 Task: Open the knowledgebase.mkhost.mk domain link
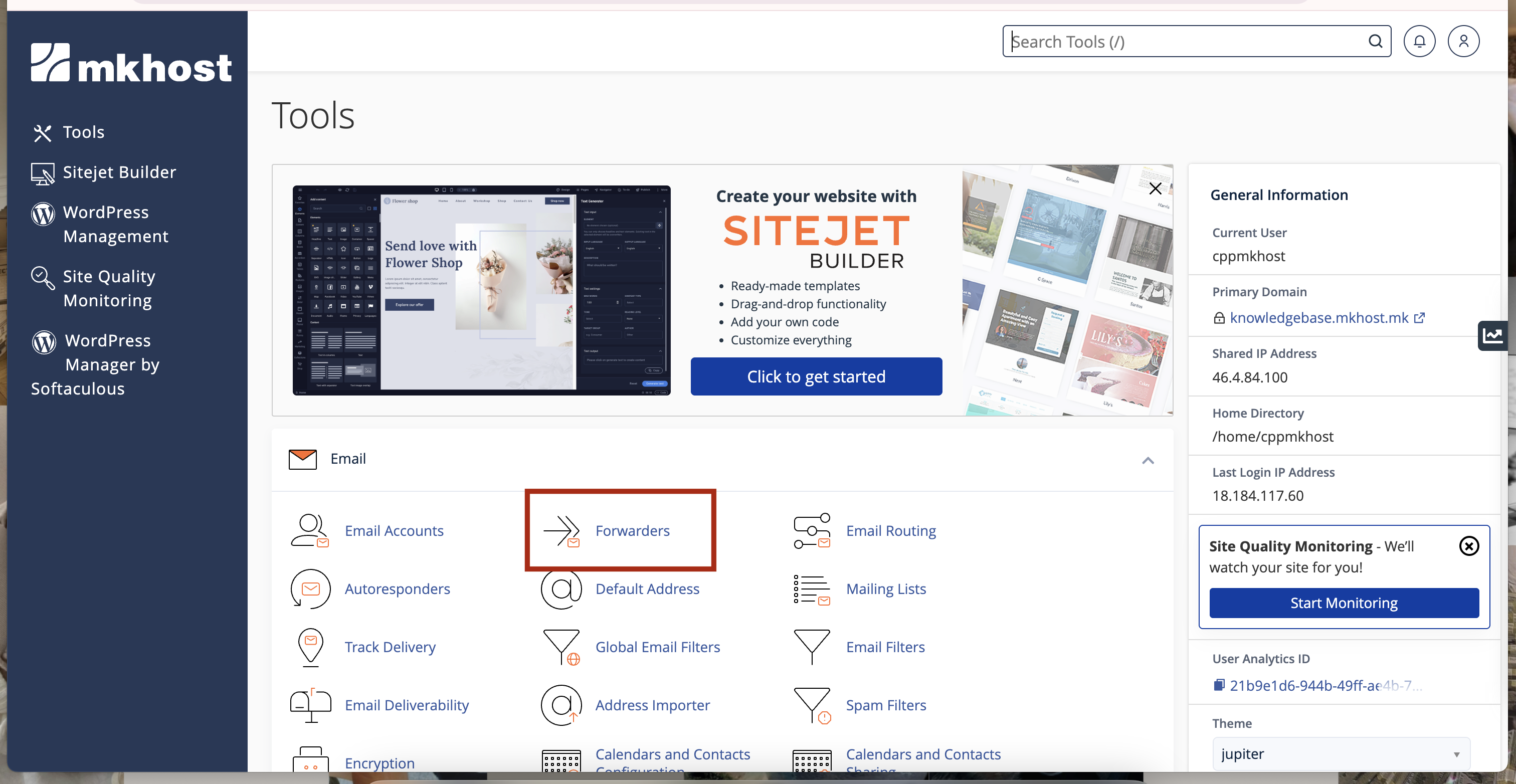click(1318, 318)
